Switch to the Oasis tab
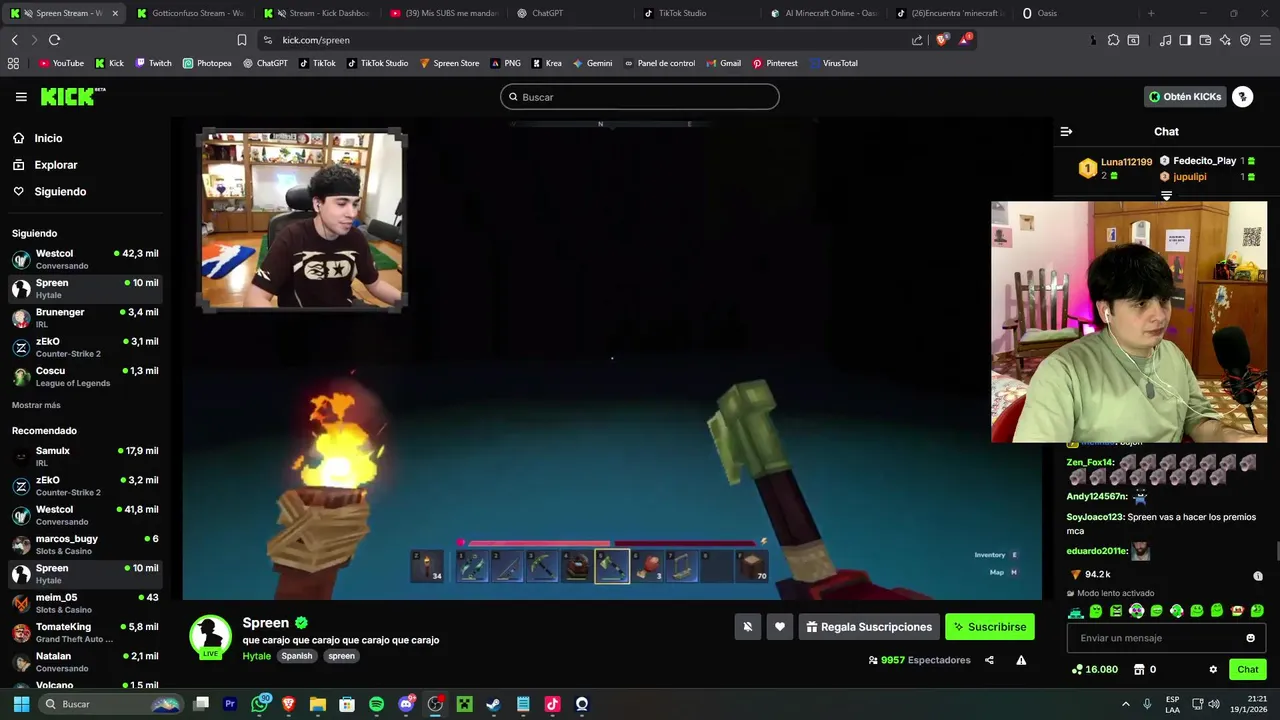 pyautogui.click(x=1076, y=13)
